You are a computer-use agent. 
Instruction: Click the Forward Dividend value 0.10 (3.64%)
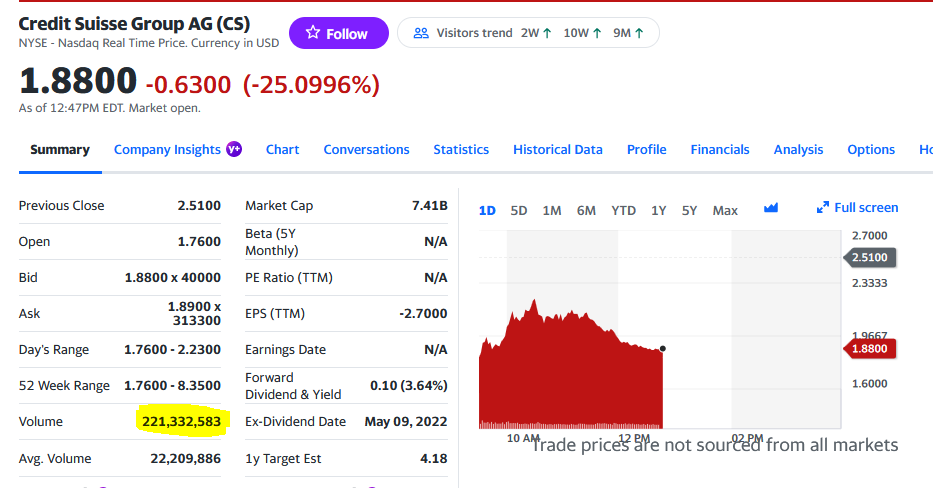coord(409,386)
